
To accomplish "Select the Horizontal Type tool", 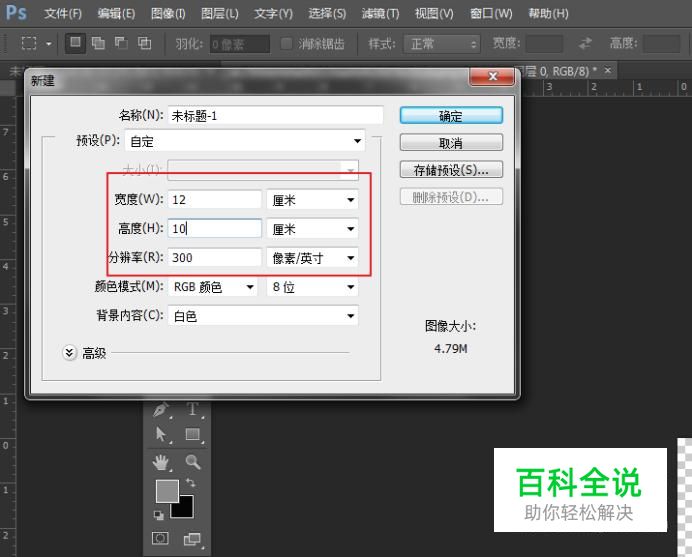I will pos(193,410).
